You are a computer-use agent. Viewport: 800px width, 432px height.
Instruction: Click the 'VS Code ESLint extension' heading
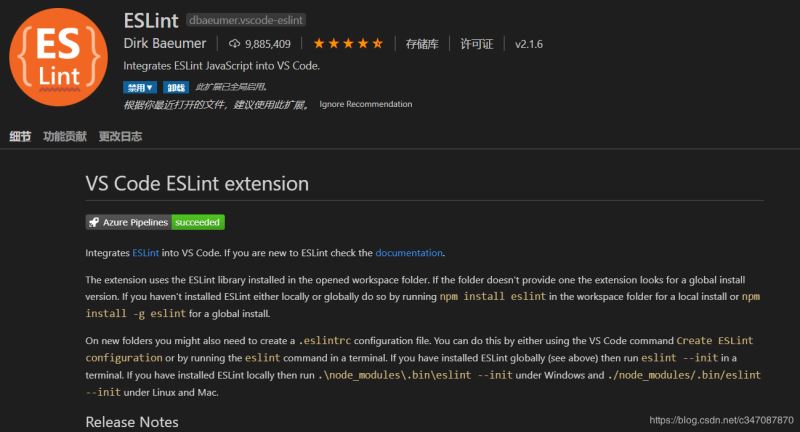click(197, 184)
